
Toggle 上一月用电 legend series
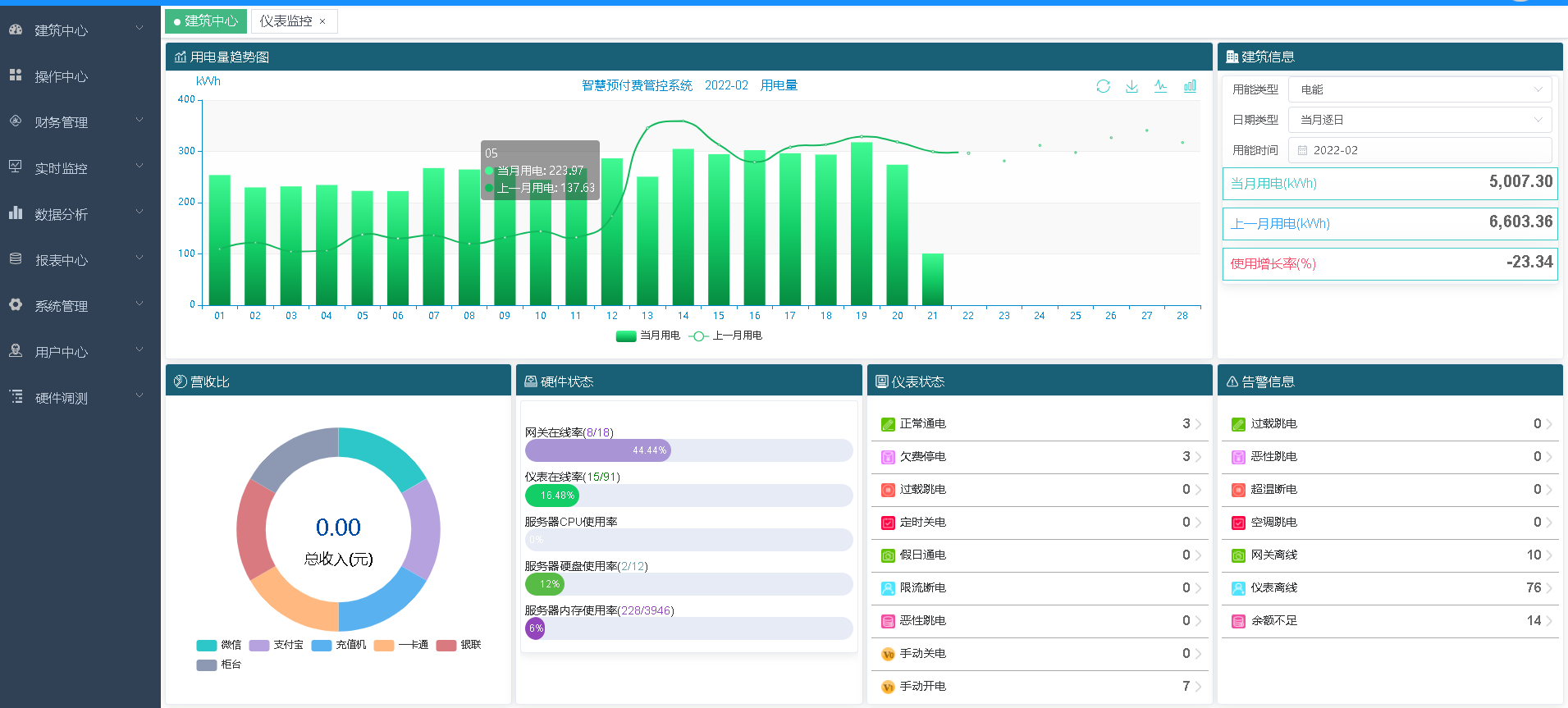click(726, 336)
